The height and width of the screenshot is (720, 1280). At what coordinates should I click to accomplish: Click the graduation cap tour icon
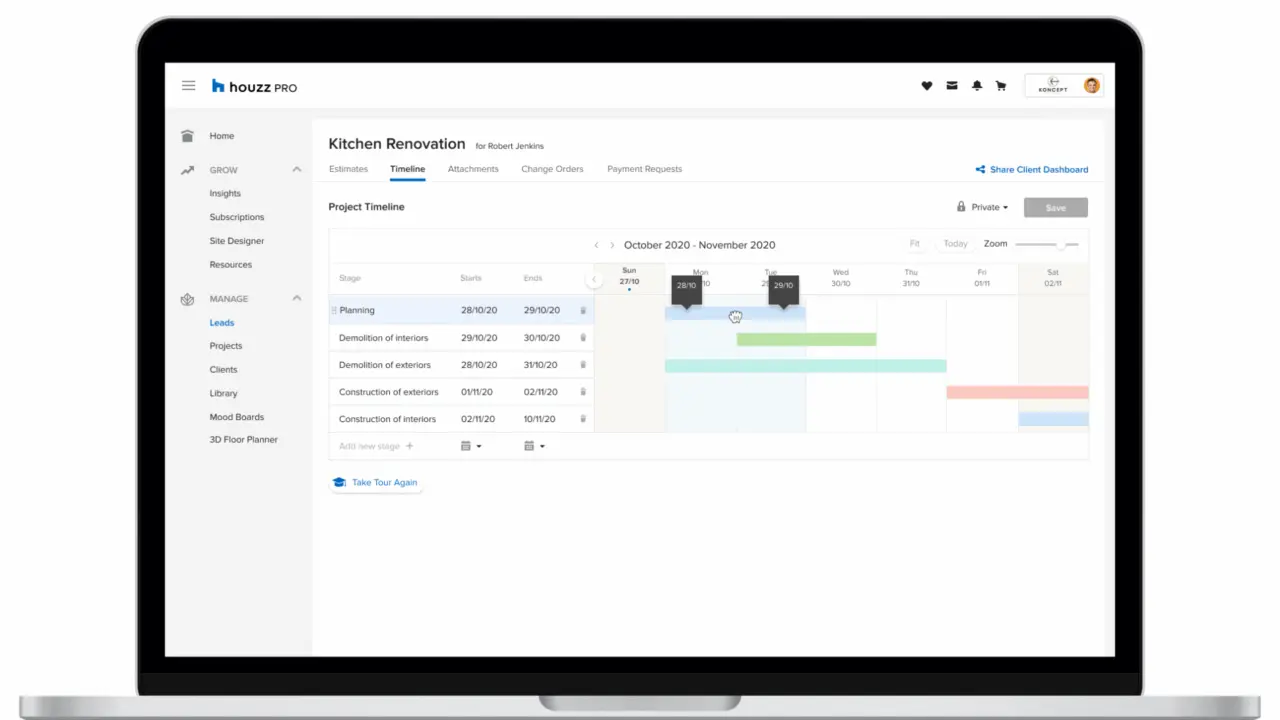click(x=339, y=483)
